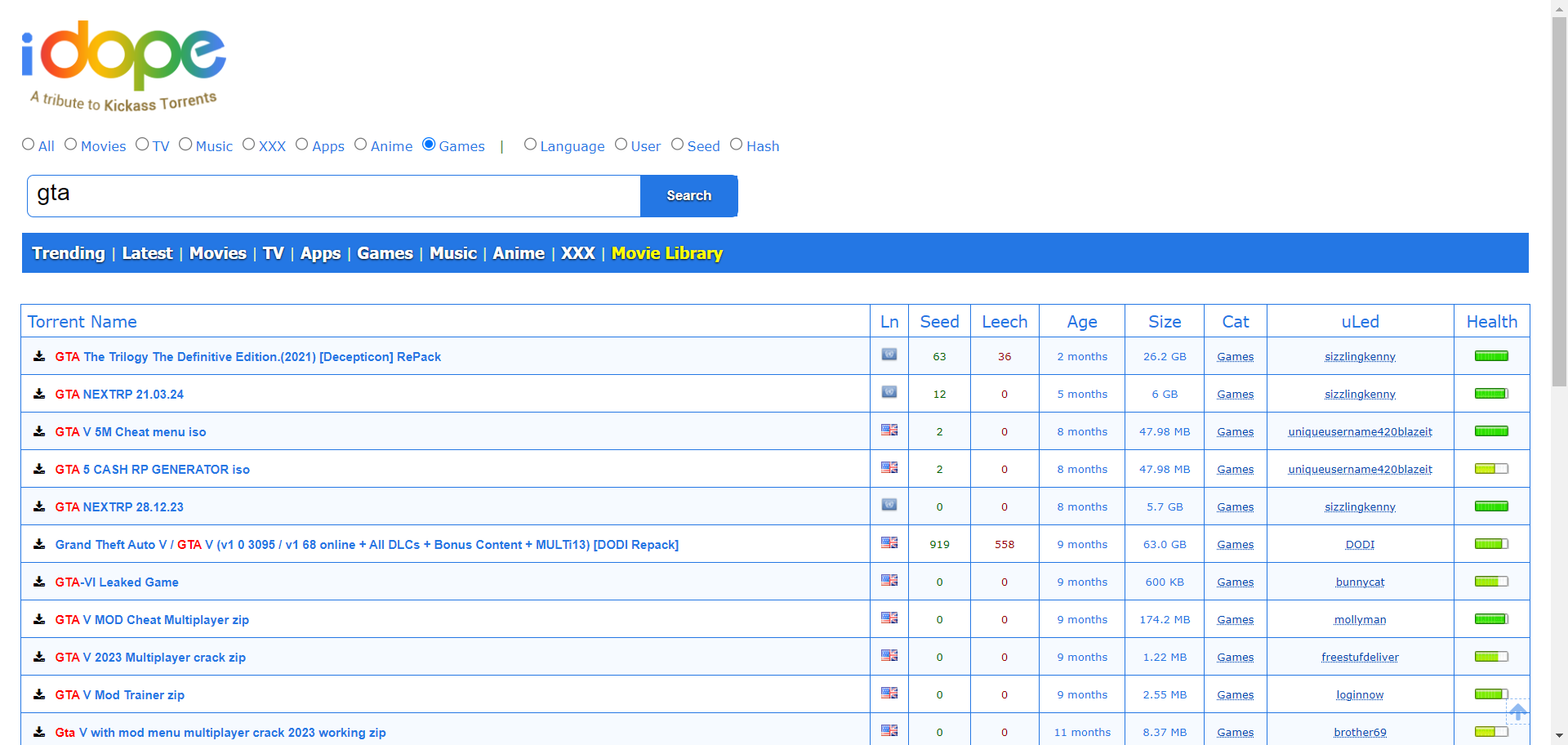Viewport: 1568px width, 745px height.
Task: Click download icon for GTA NEXTRP 28.12.23
Action: tap(39, 506)
